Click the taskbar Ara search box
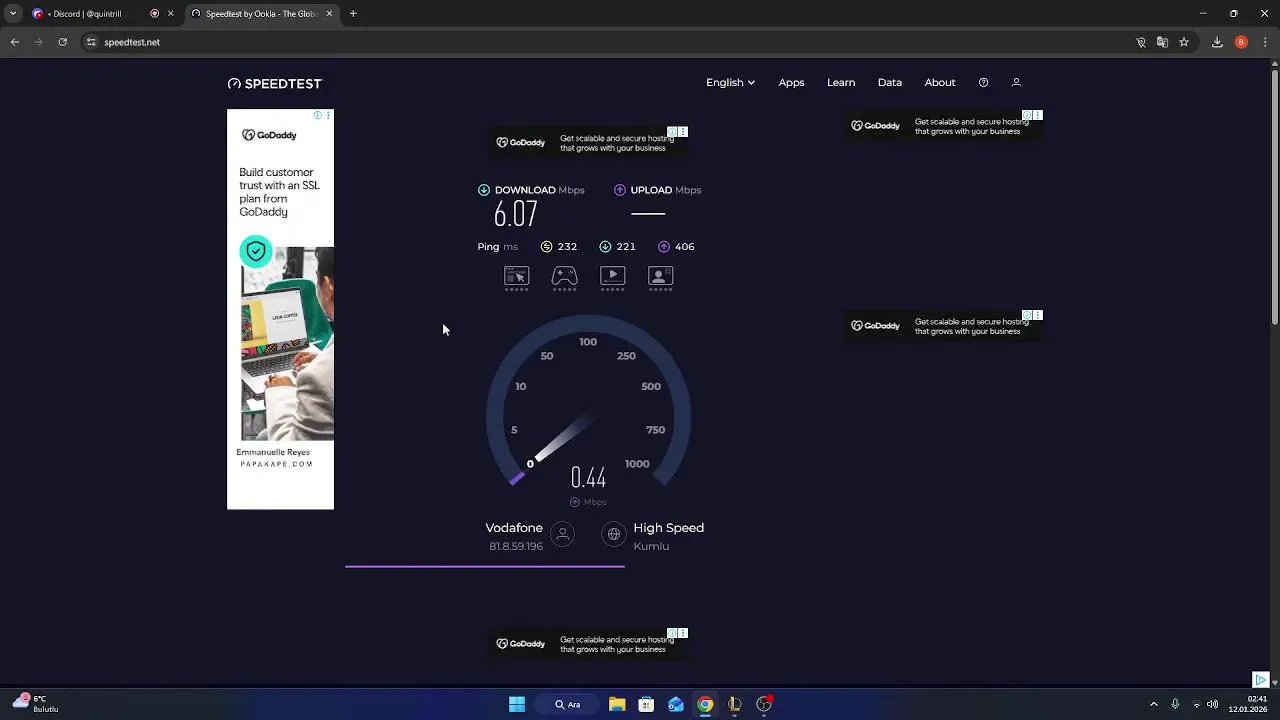The height and width of the screenshot is (720, 1280). point(569,704)
